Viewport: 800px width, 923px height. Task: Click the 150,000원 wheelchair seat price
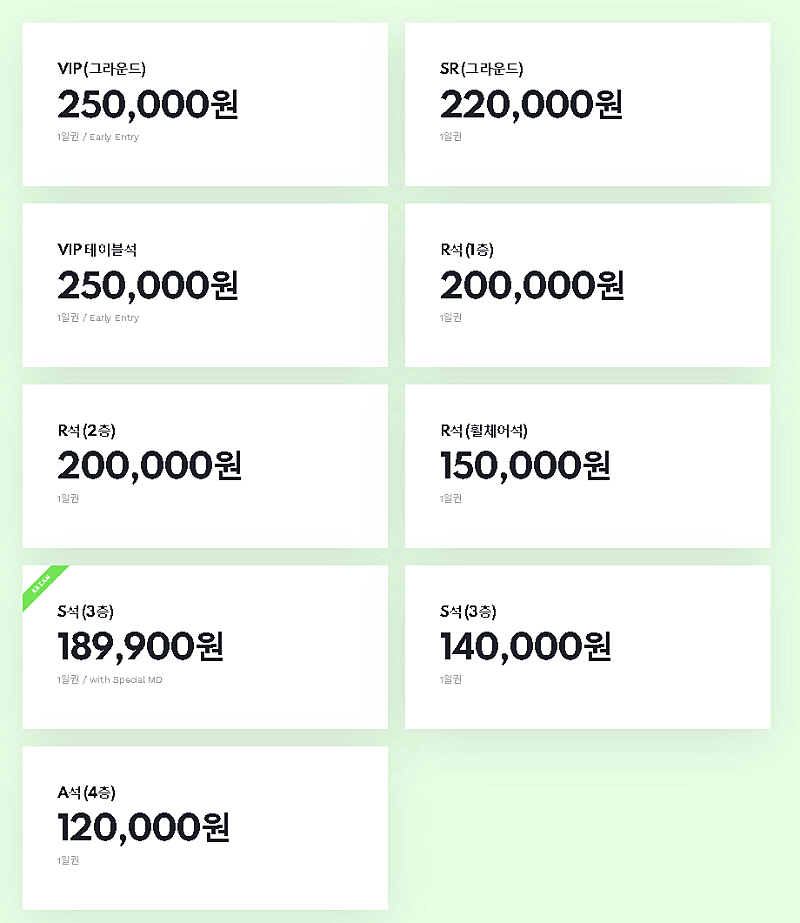coord(526,466)
